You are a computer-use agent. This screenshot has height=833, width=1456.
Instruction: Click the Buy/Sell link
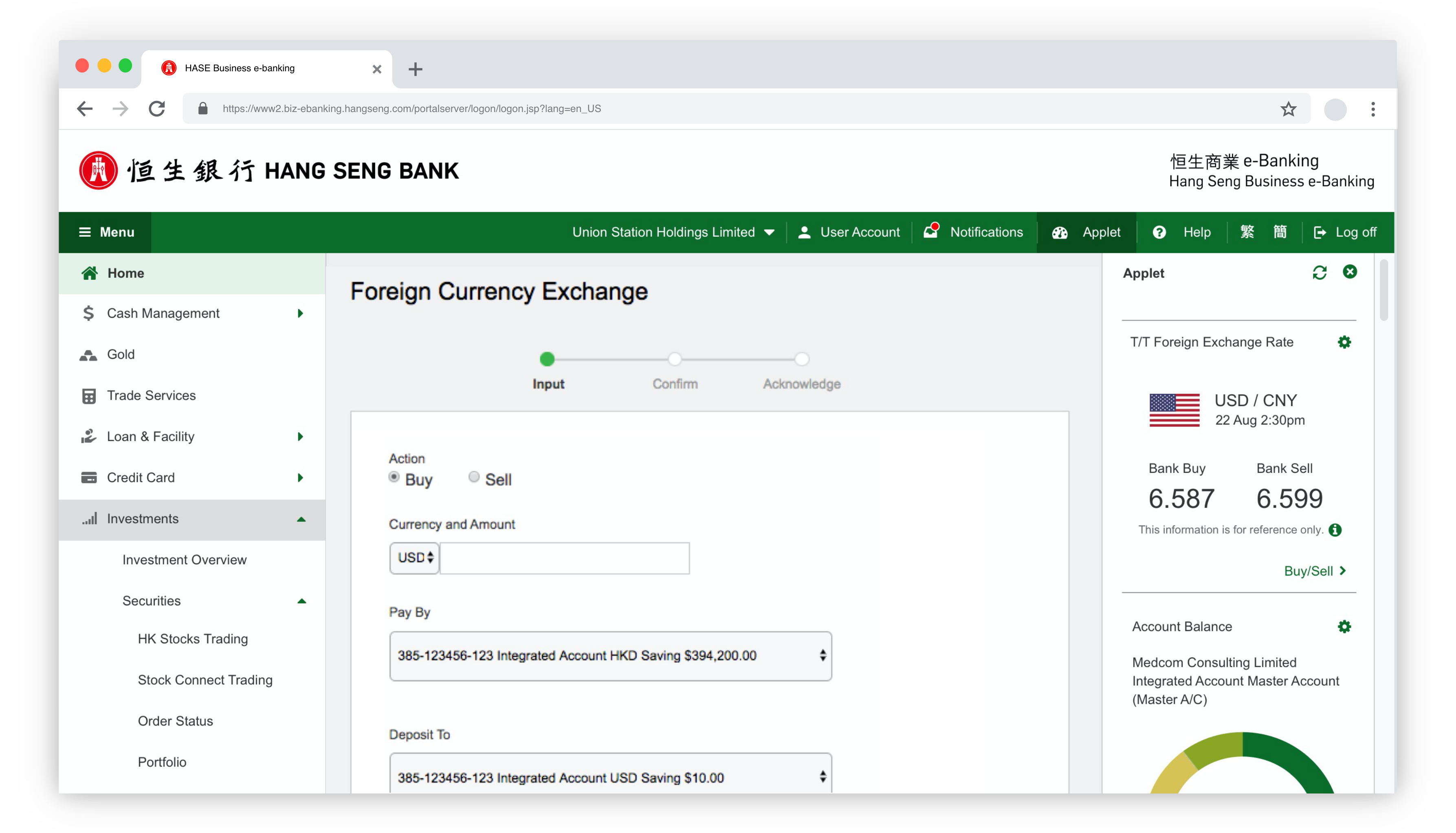[x=1315, y=571]
